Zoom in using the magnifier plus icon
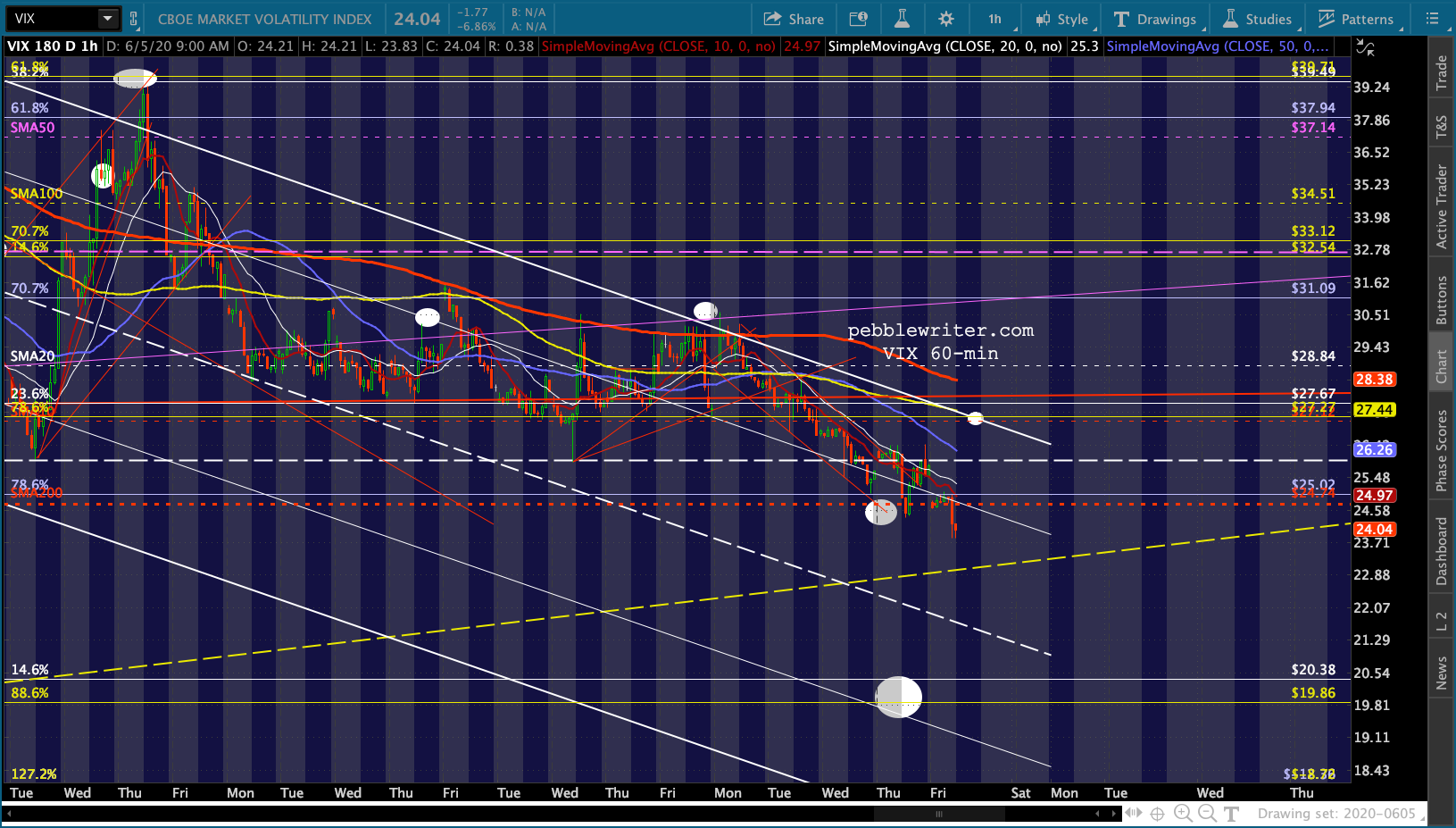Image resolution: width=1456 pixels, height=828 pixels. (1183, 813)
